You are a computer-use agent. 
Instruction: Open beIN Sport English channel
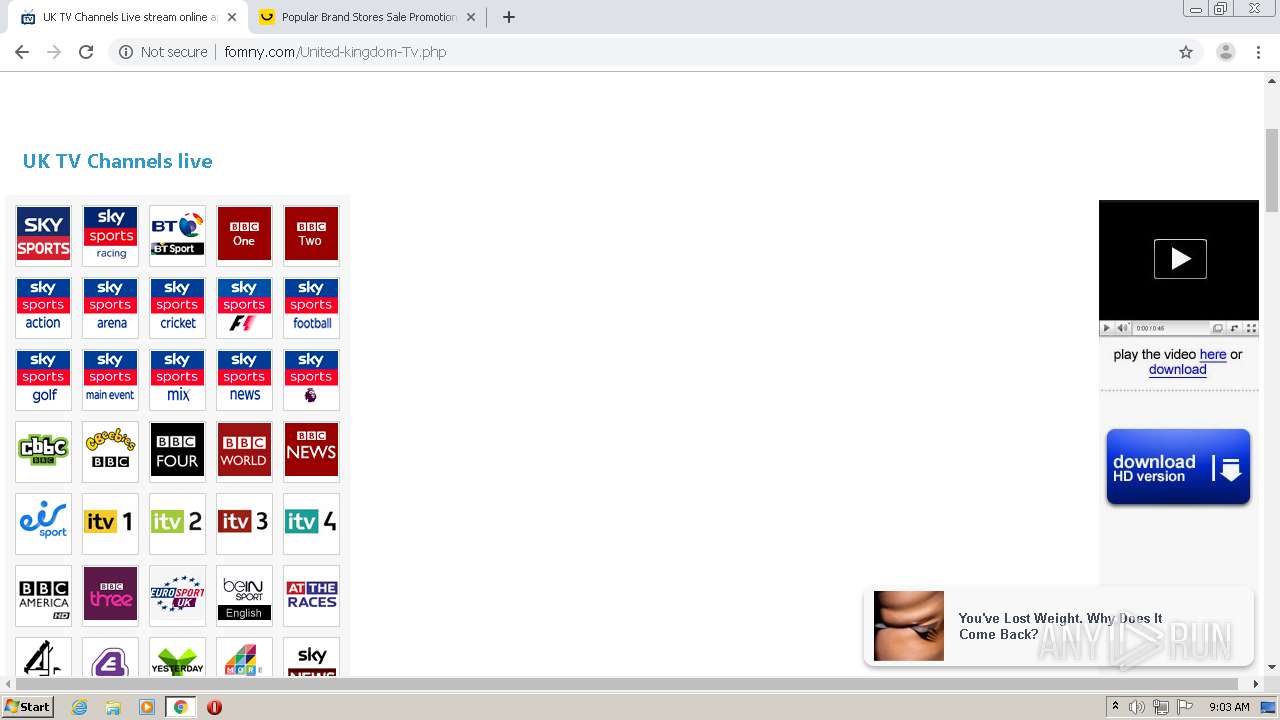point(244,596)
